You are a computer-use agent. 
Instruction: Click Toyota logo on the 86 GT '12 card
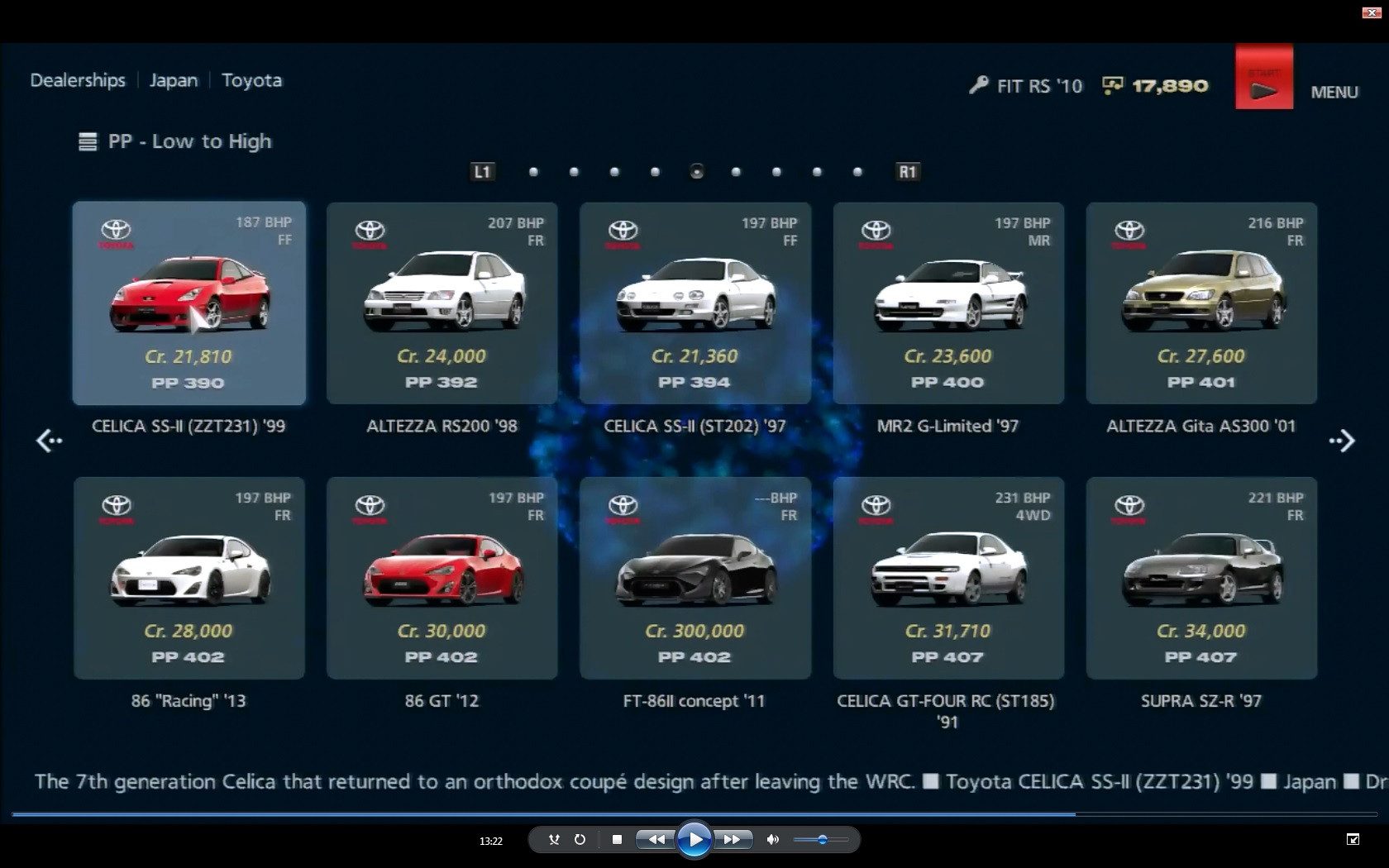coord(370,508)
